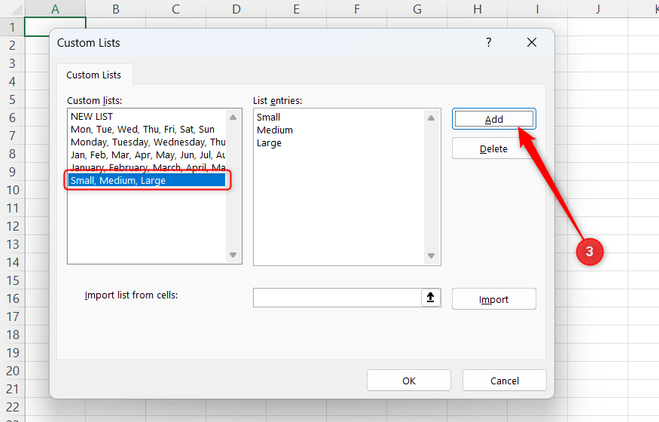Click the List entries scroll up arrow

(x=431, y=118)
